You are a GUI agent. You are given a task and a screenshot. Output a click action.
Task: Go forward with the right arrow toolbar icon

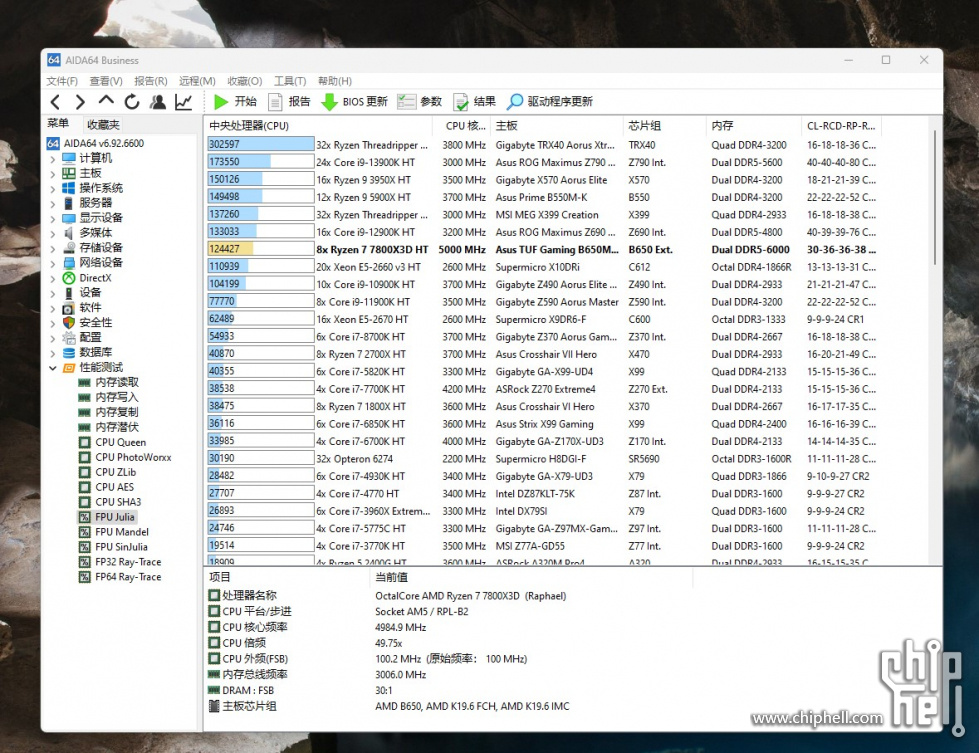[x=80, y=102]
